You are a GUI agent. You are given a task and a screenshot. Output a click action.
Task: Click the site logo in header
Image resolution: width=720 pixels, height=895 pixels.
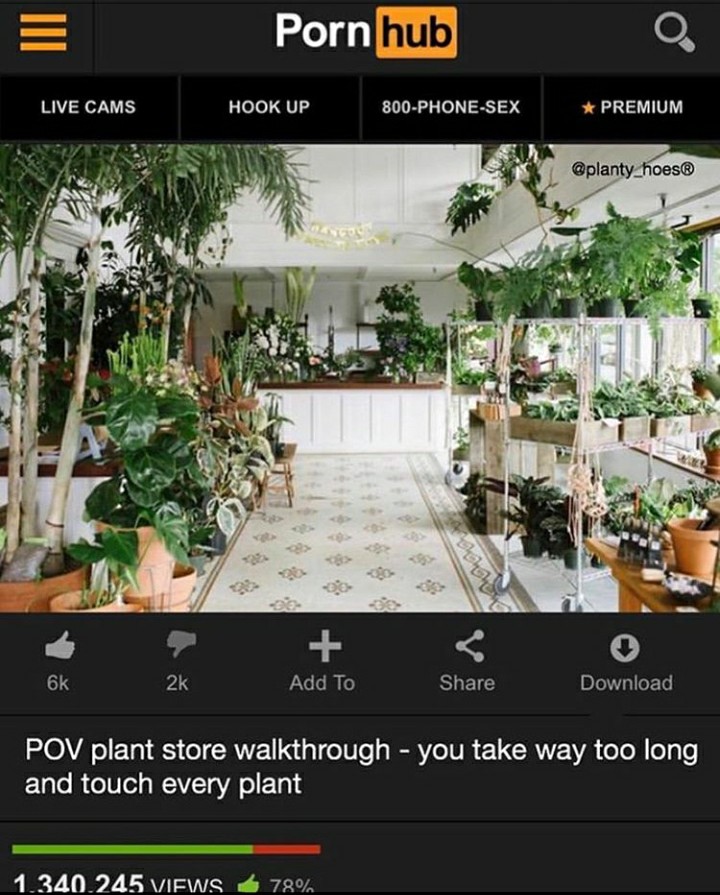point(366,32)
